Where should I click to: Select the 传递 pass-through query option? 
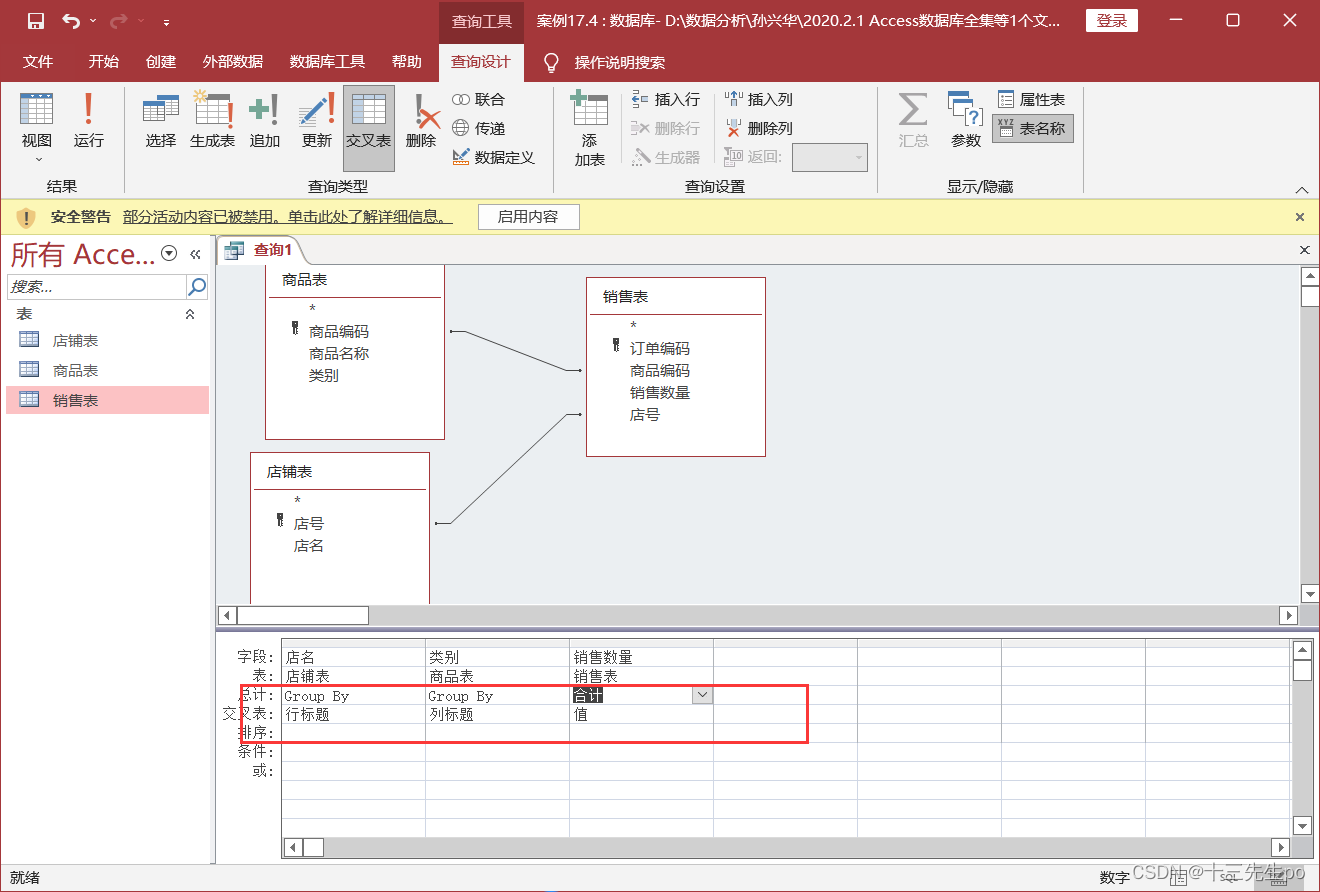479,129
